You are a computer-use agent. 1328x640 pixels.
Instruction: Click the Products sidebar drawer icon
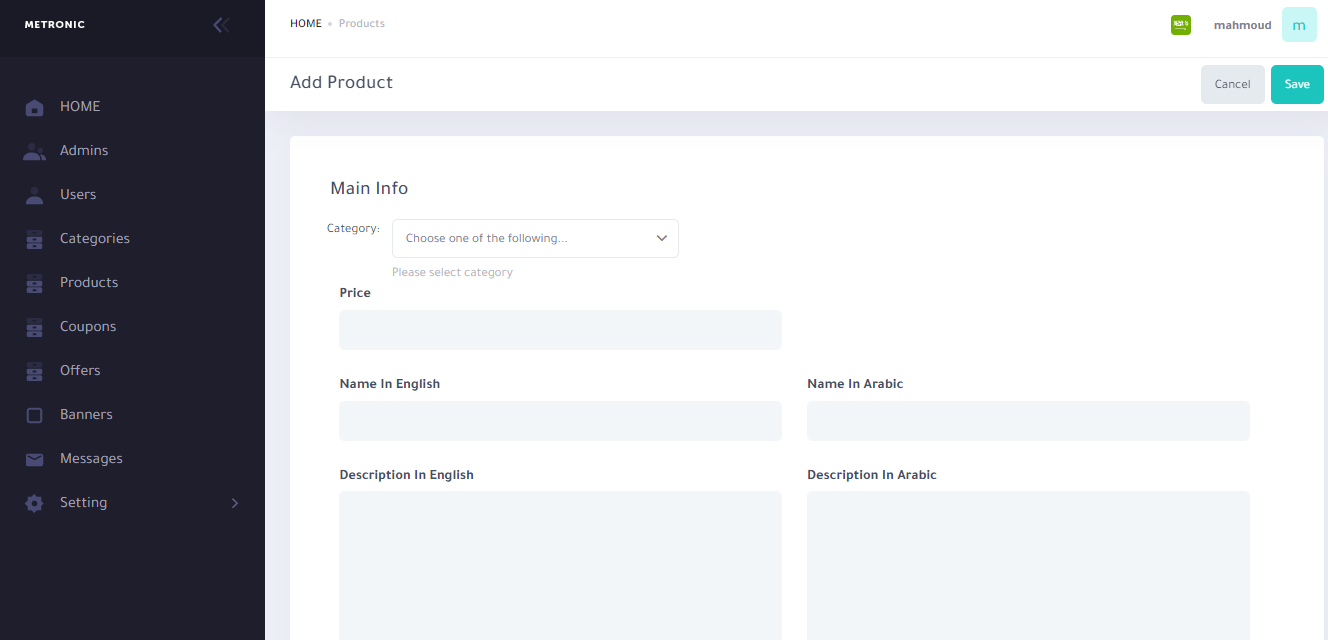(34, 283)
